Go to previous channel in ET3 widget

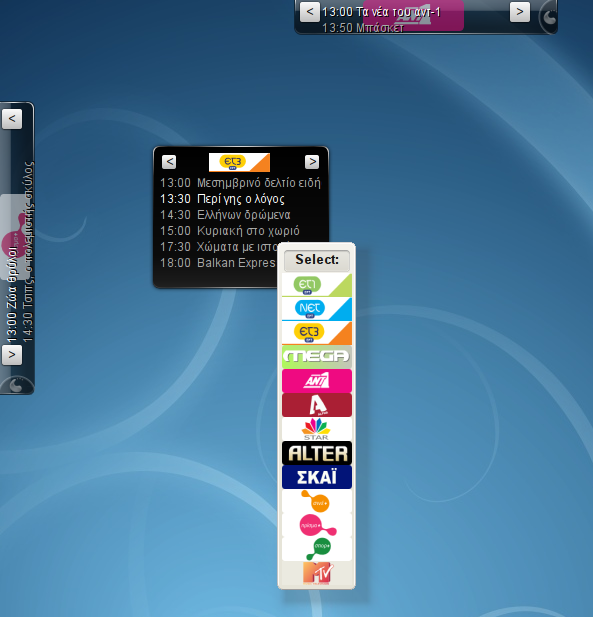(x=169, y=162)
